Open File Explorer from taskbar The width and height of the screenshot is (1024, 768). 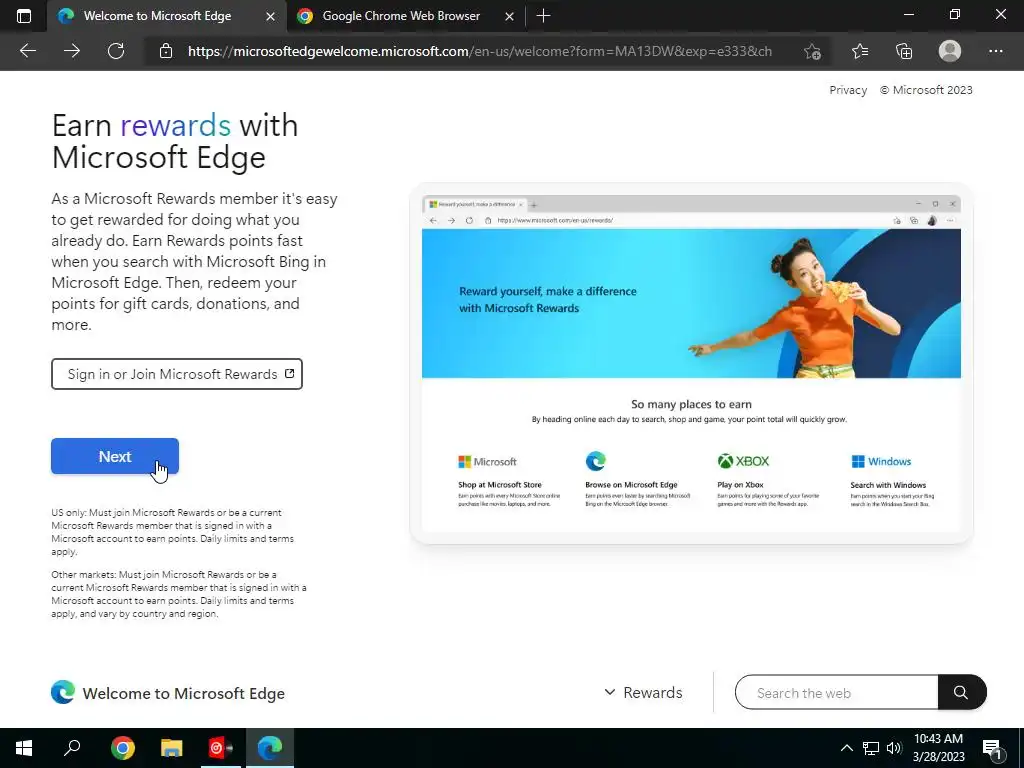[x=172, y=748]
